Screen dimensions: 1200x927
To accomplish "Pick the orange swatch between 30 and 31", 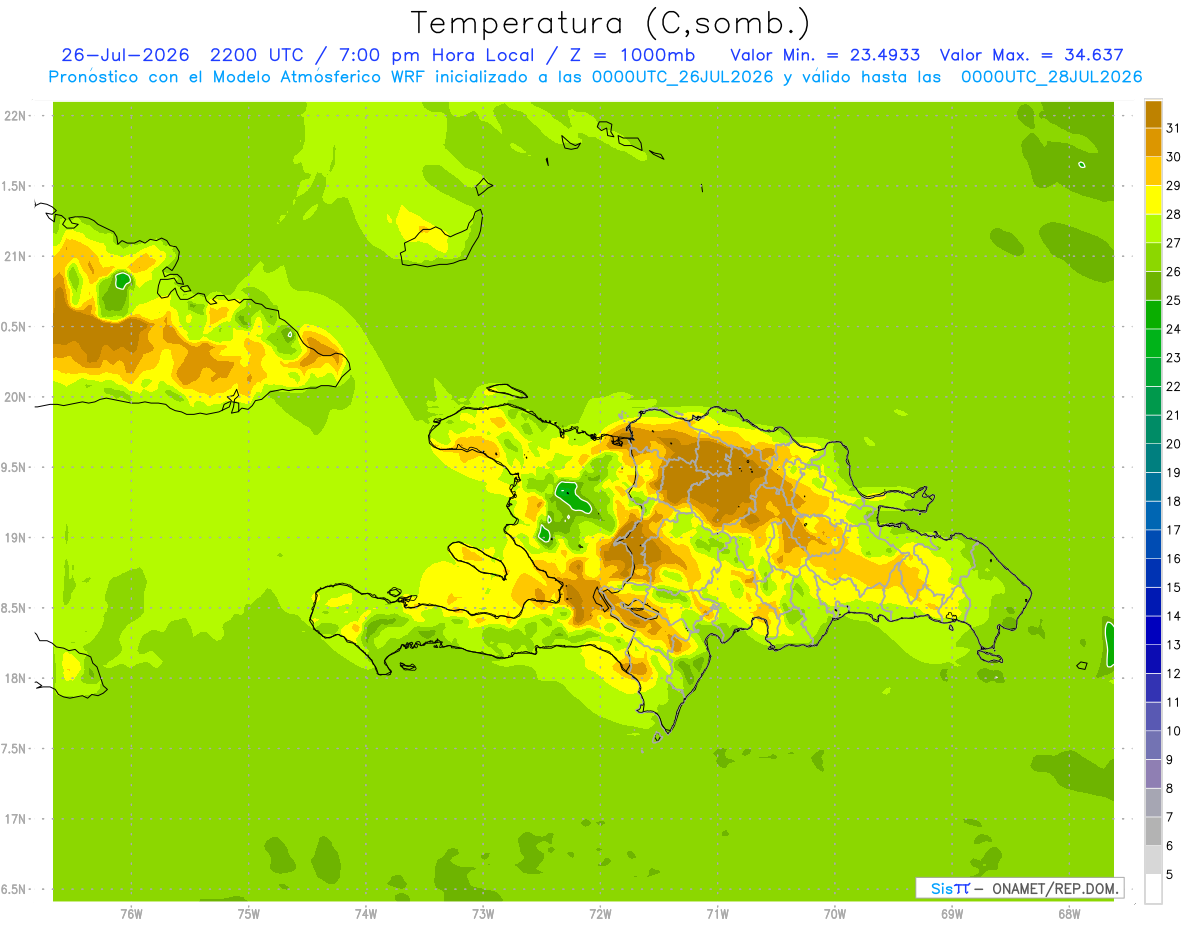I will coord(1153,142).
